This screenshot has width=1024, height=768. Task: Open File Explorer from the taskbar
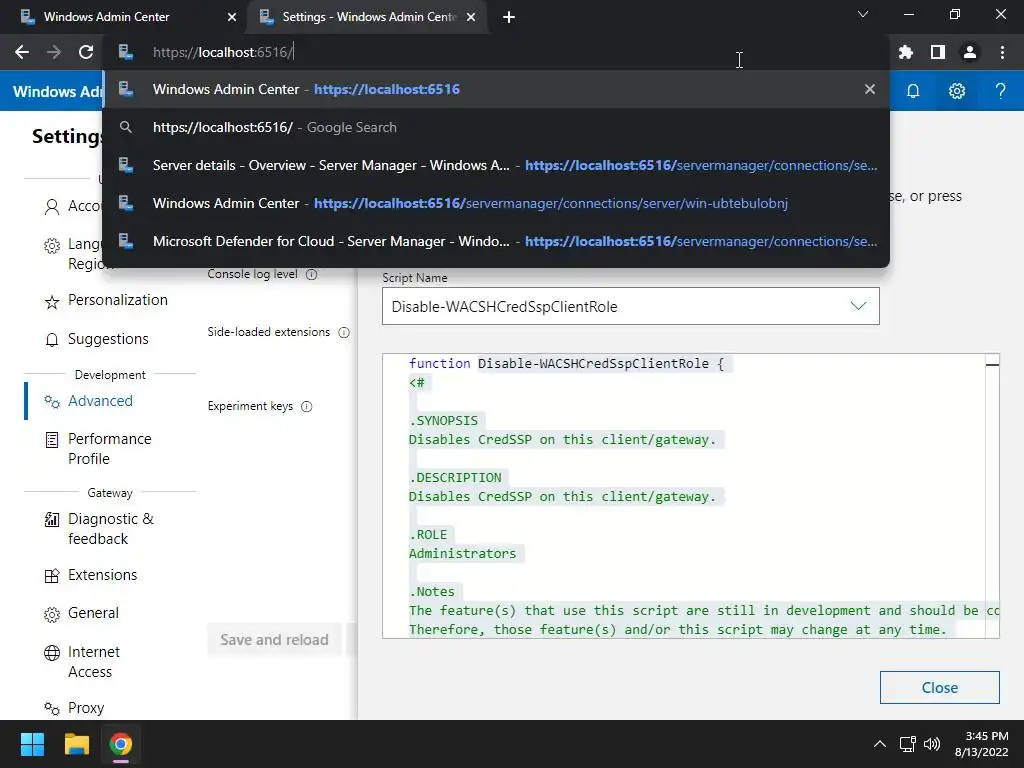coord(76,744)
